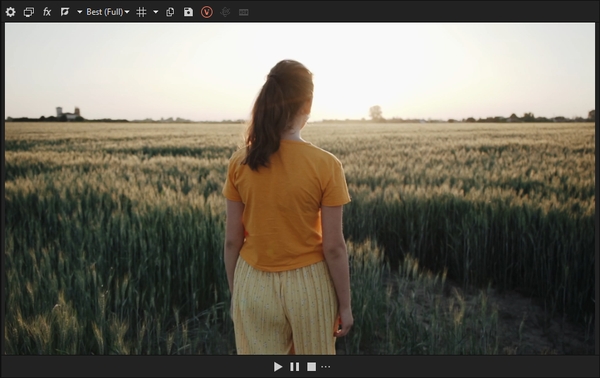Expand Split Screen View options arrow
Screen dimensions: 600x378
79,12
